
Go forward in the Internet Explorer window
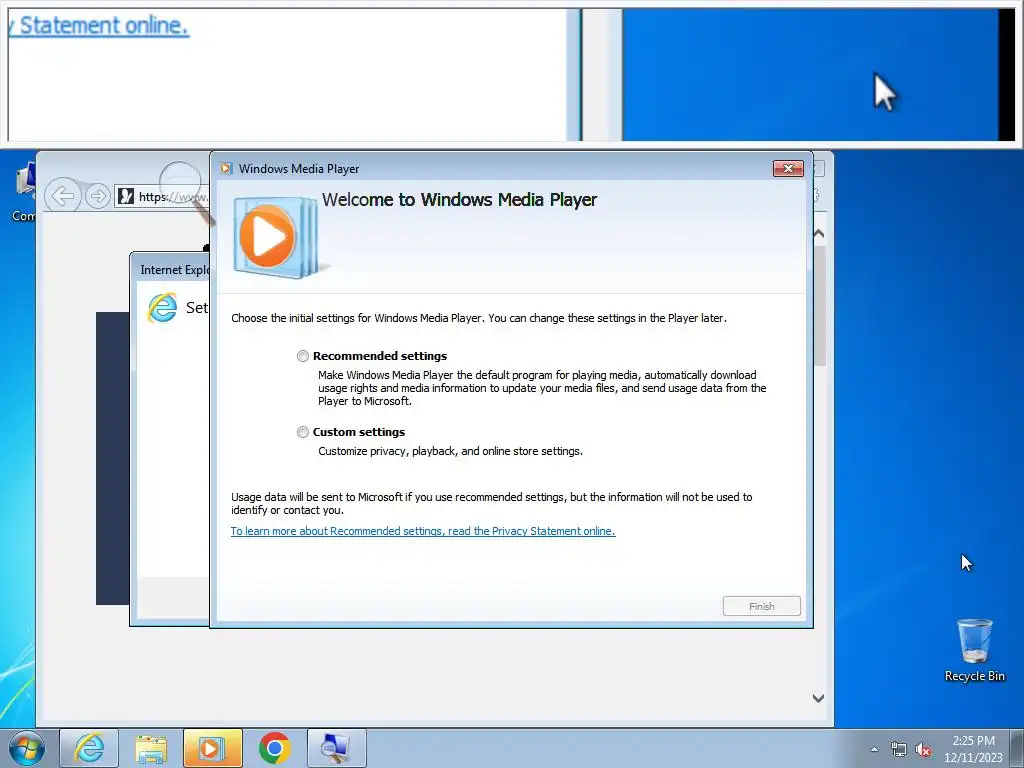(97, 196)
